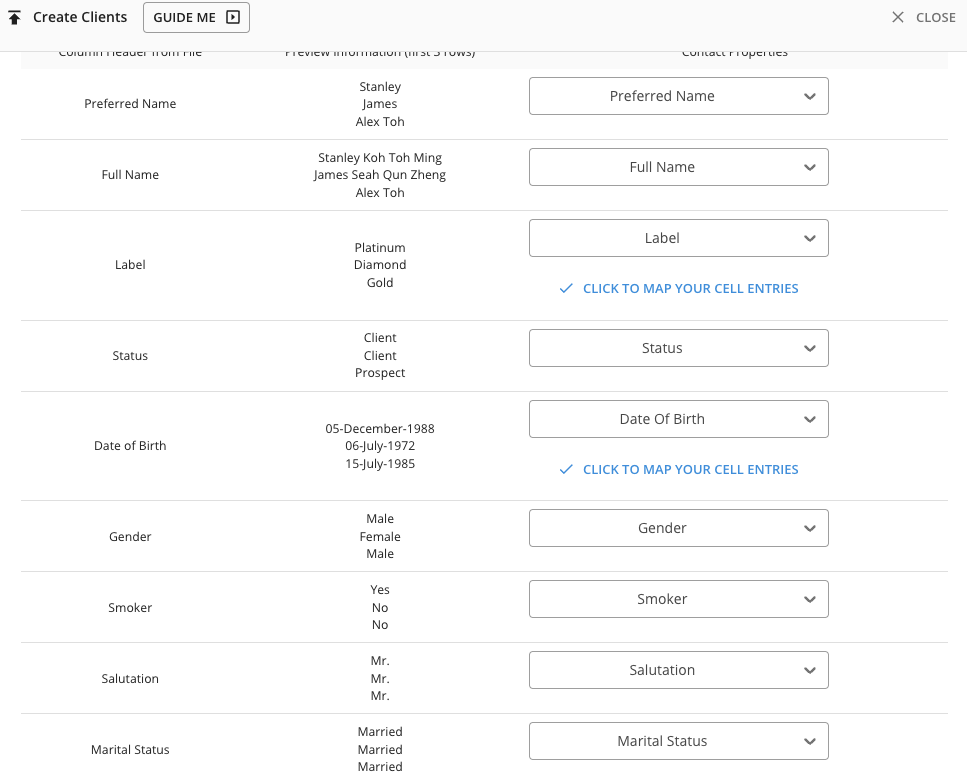Click the blue checkmark beside the Label mapping link

click(x=566, y=288)
